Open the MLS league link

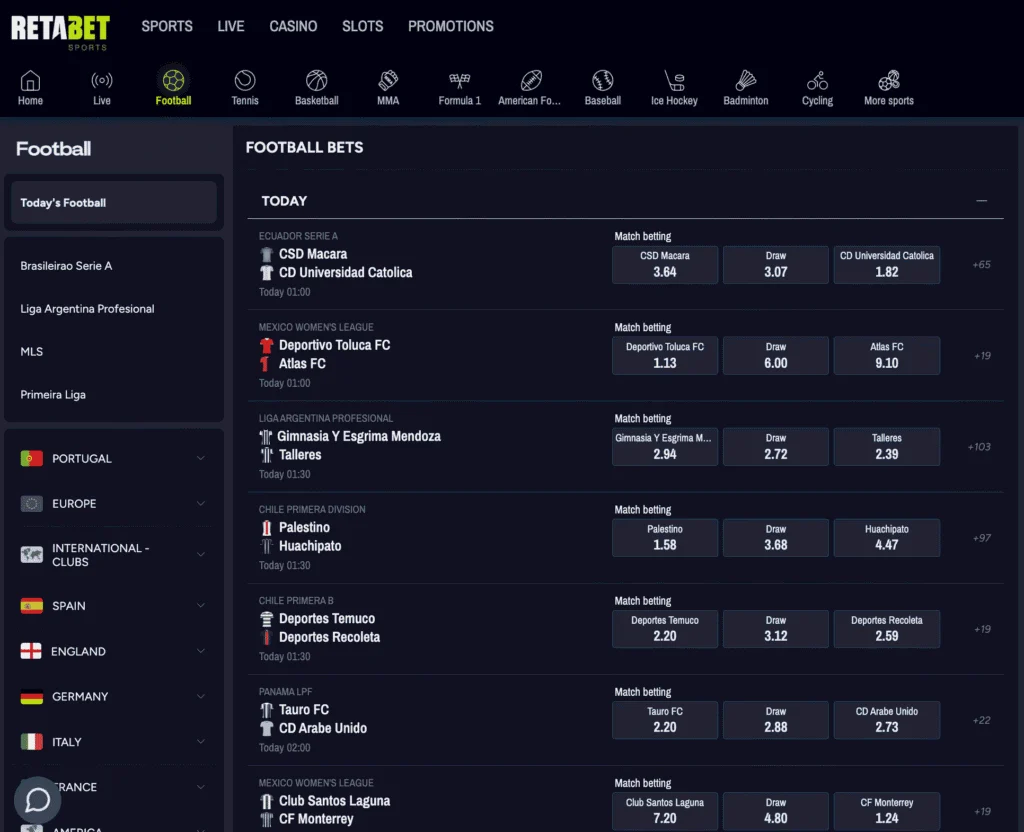click(31, 351)
